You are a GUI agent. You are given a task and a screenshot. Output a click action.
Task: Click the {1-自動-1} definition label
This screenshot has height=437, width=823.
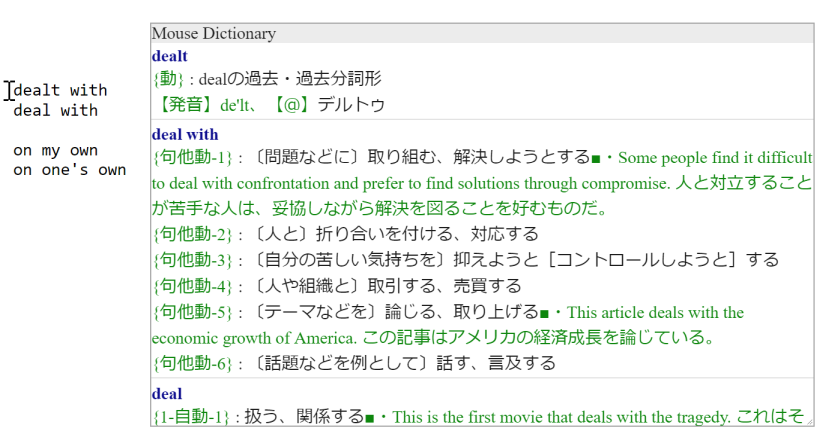click(x=192, y=415)
